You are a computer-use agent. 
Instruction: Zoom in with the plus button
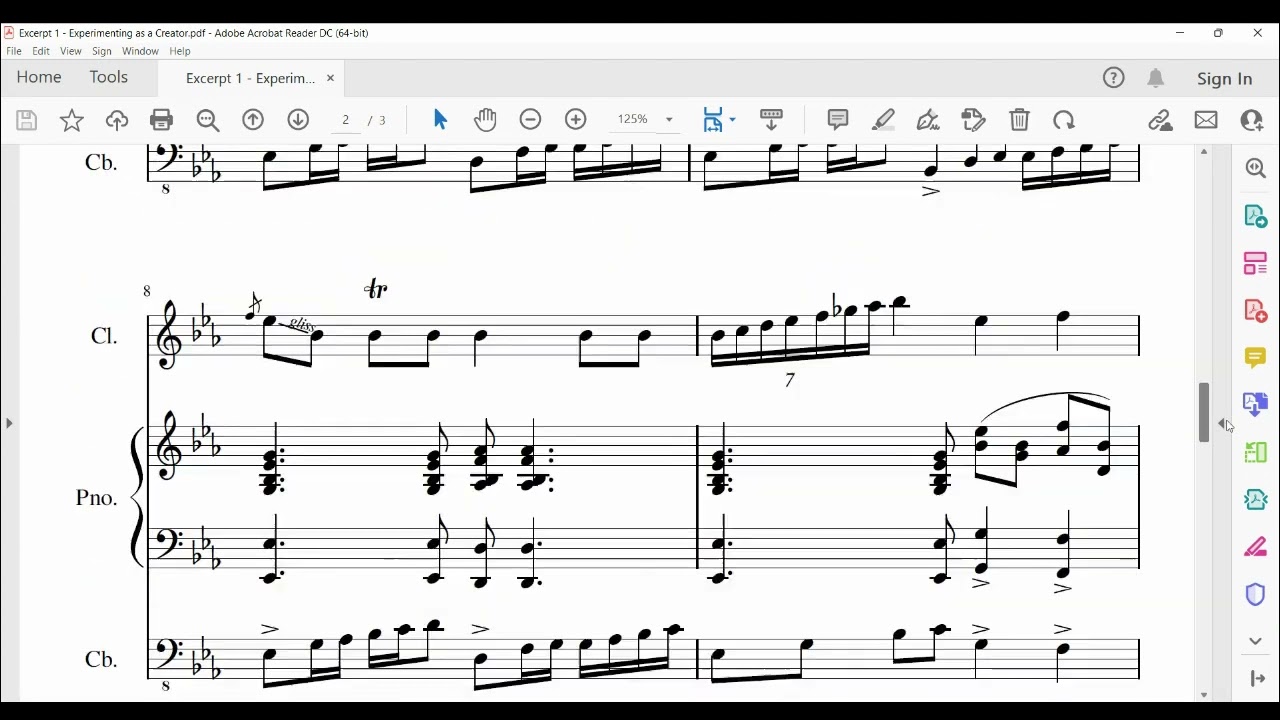(x=576, y=120)
